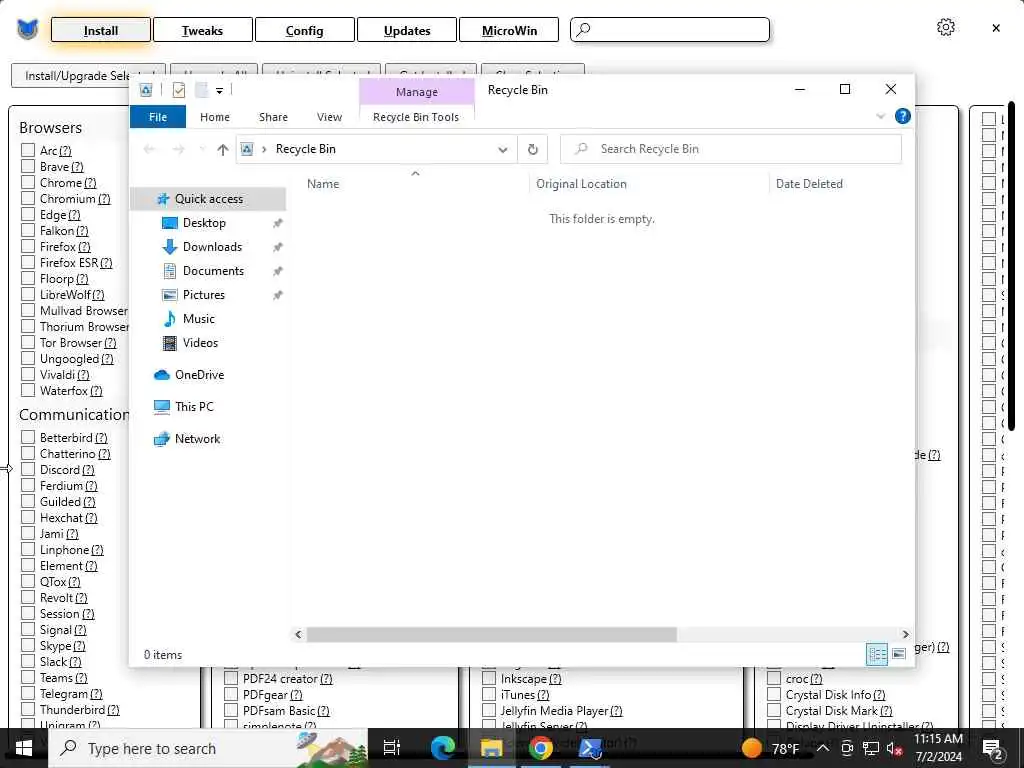Click the WinUtil vertical scrollbar thumb
Screen dimensions: 1024x768
[x=1012, y=265]
